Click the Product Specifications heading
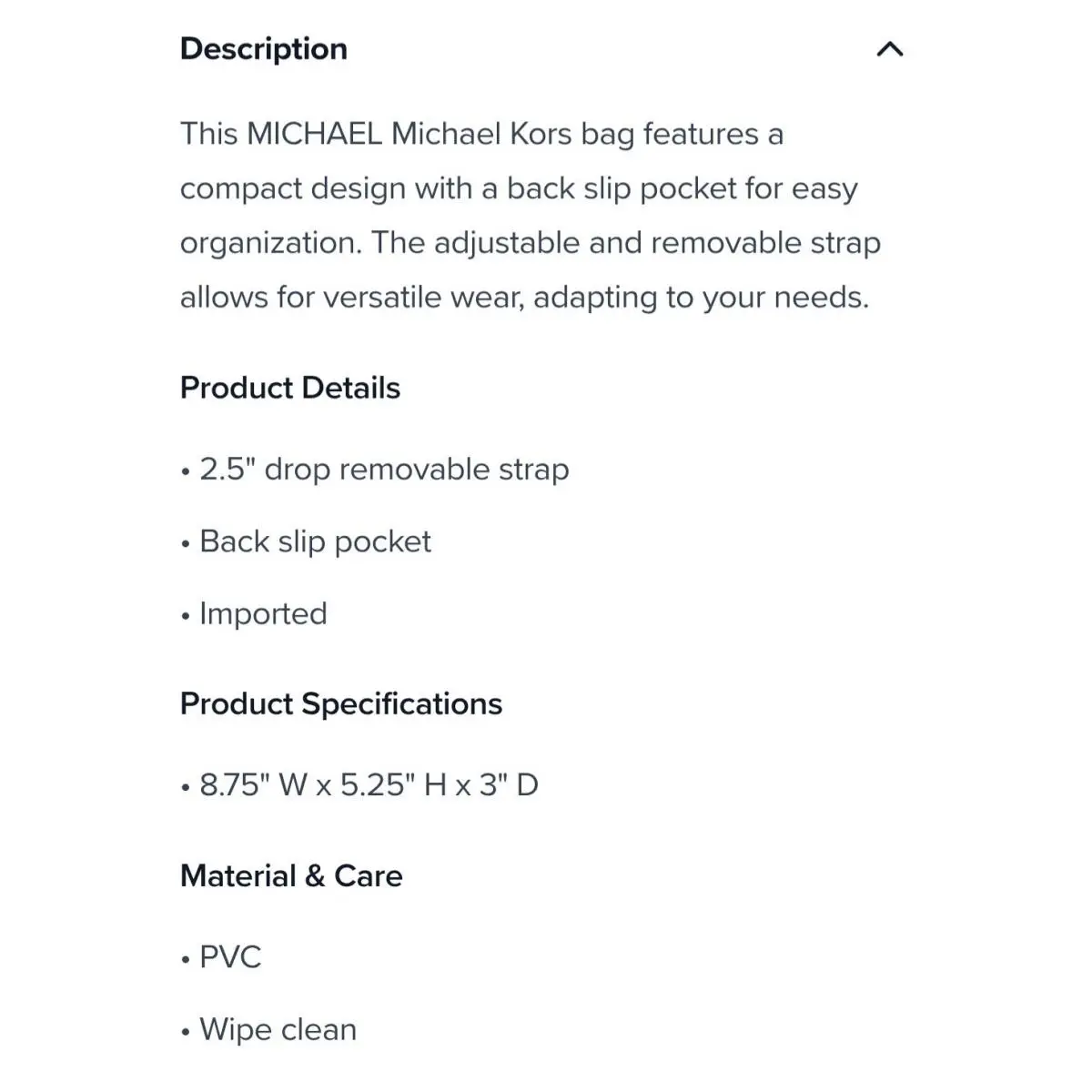Image resolution: width=1092 pixels, height=1092 pixels. (x=341, y=703)
